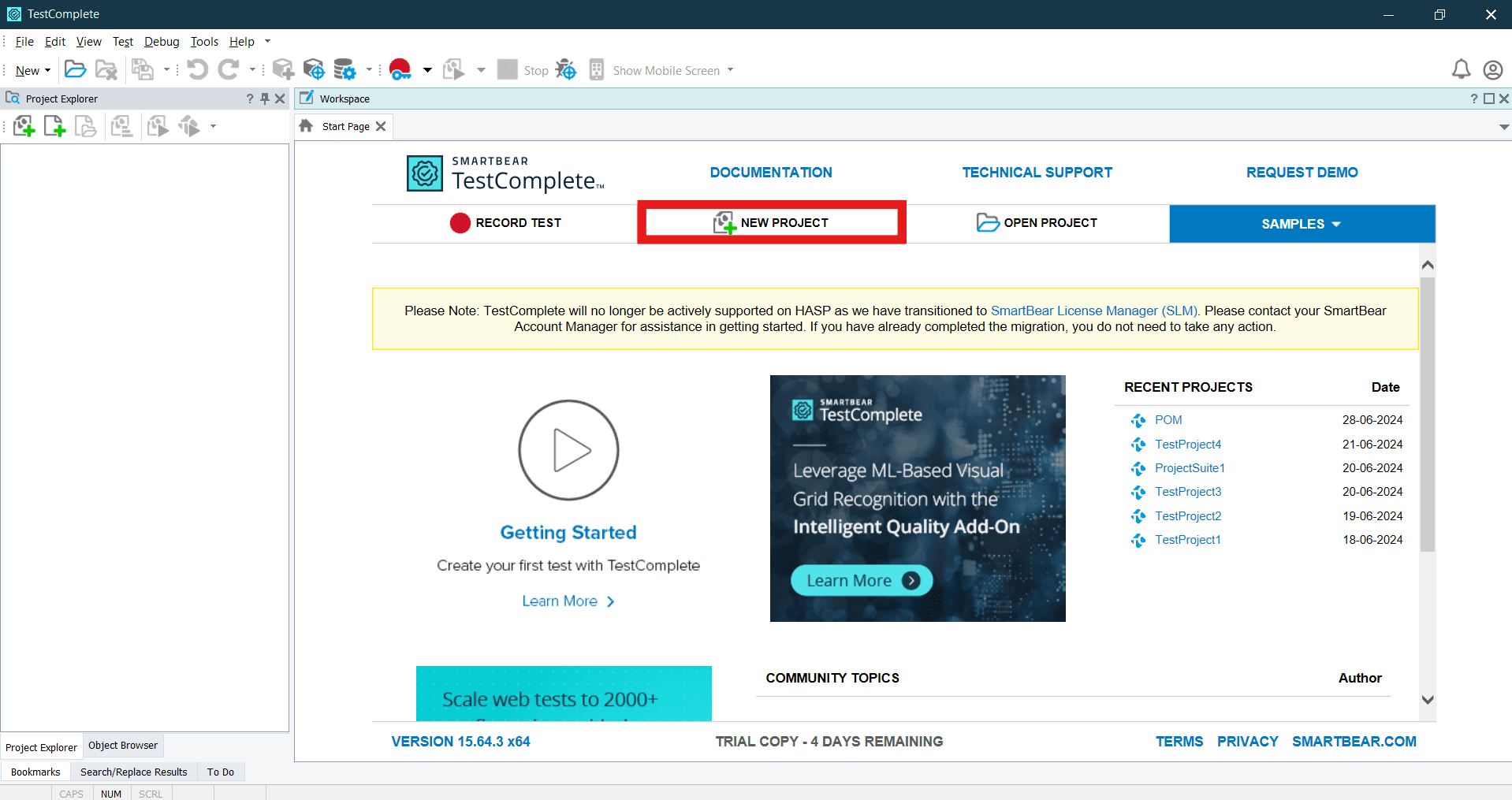The height and width of the screenshot is (800, 1512).
Task: Click the NEW PROJECT button
Action: click(771, 222)
